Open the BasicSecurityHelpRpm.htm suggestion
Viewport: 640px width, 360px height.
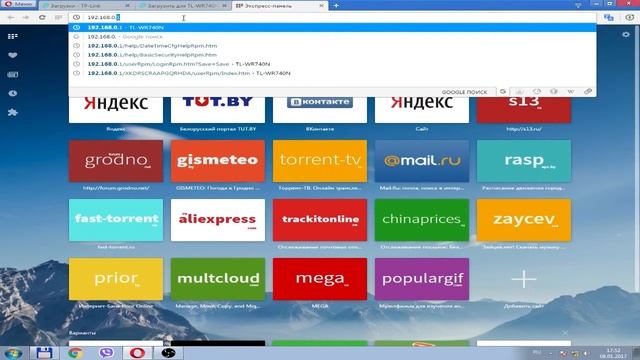click(333, 55)
